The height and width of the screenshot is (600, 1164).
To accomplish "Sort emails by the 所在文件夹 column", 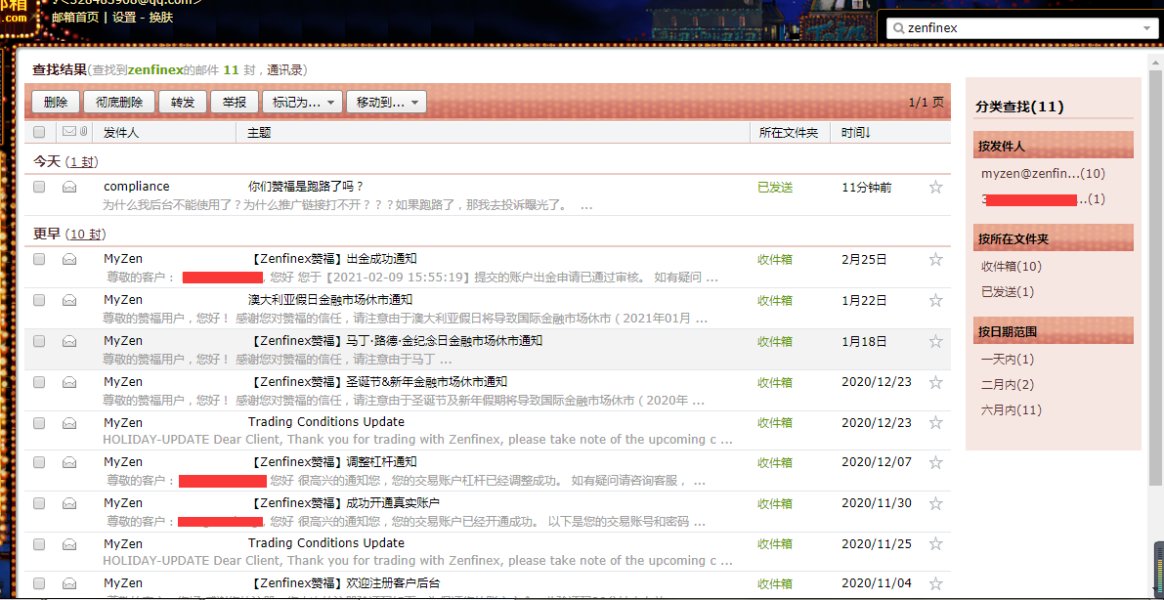I will pos(788,132).
